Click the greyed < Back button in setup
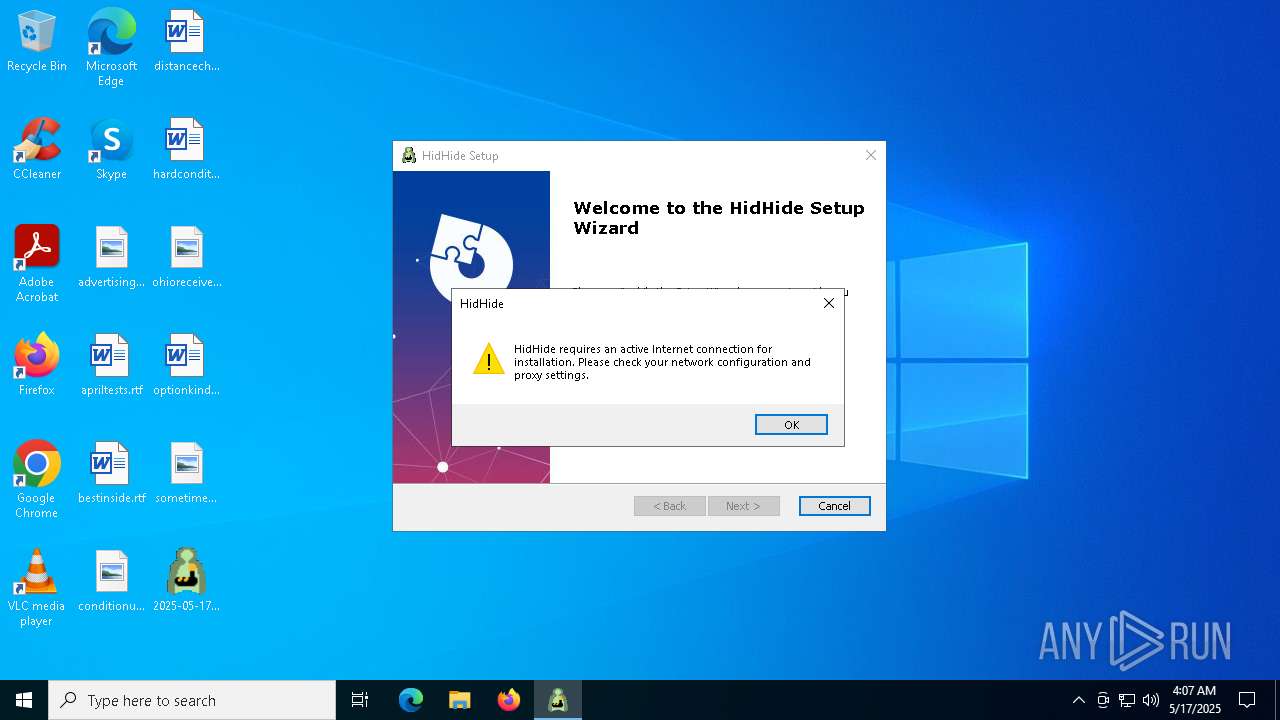1280x720 pixels. [669, 506]
